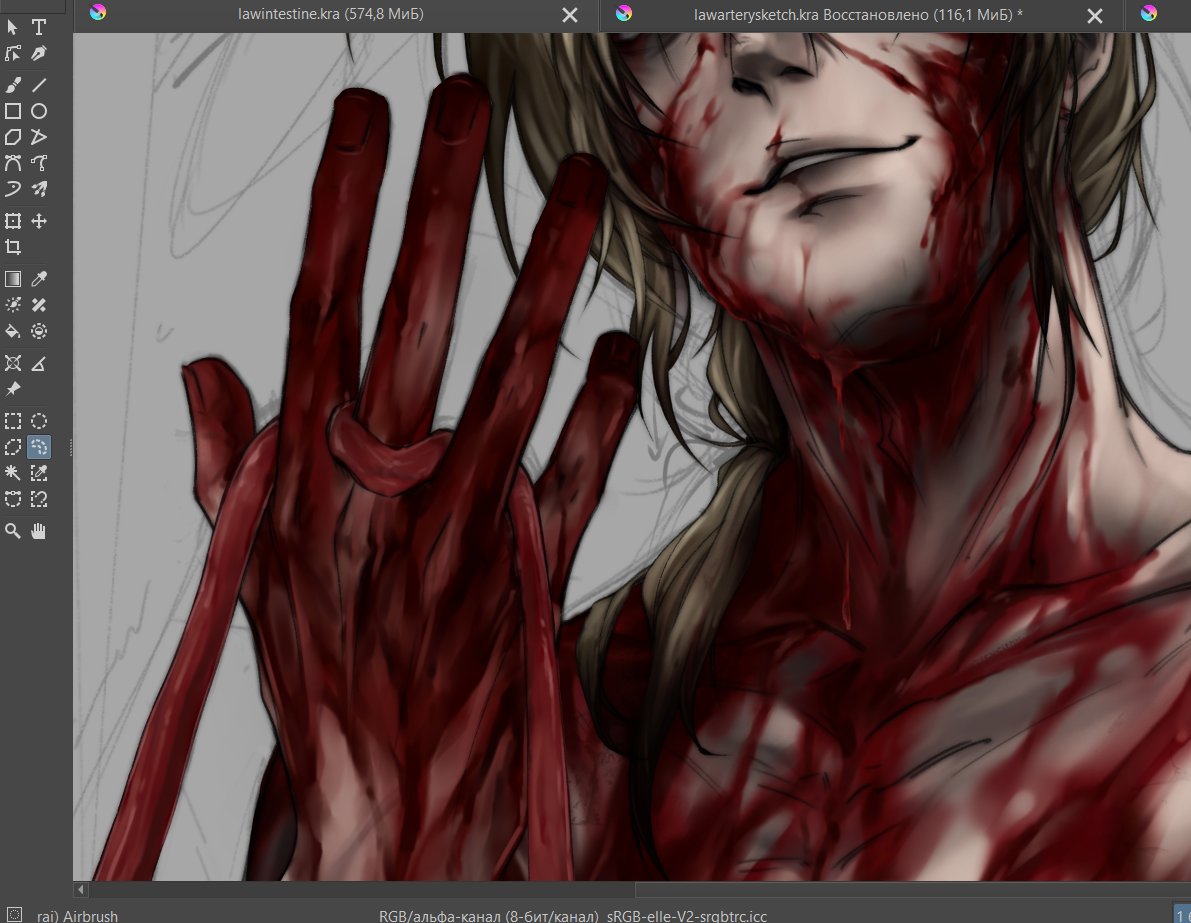Select the Dynamic Brush tool
Viewport: 1191px width, 923px height.
coord(13,189)
